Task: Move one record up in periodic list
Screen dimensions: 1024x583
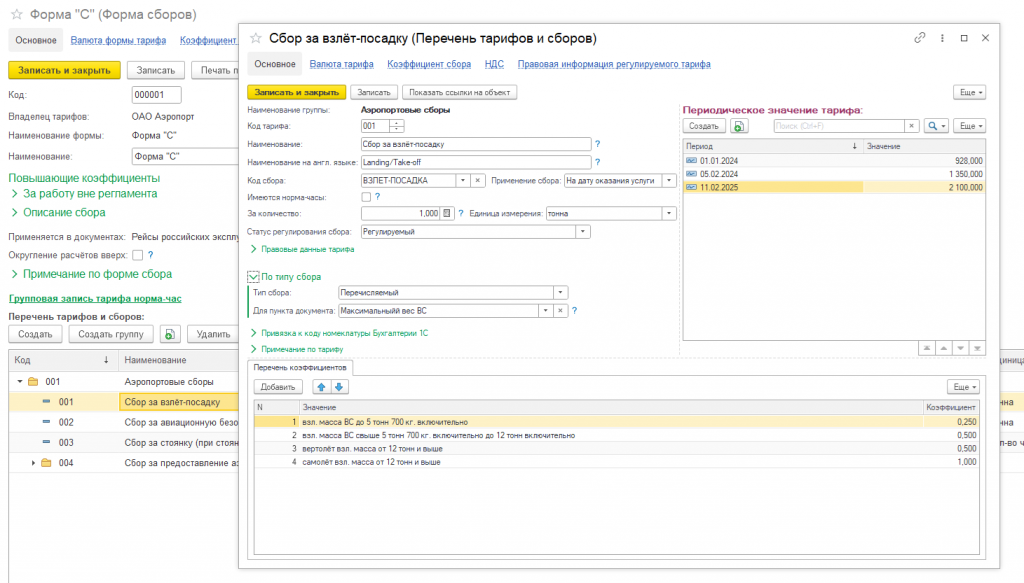Action: pyautogui.click(x=943, y=348)
